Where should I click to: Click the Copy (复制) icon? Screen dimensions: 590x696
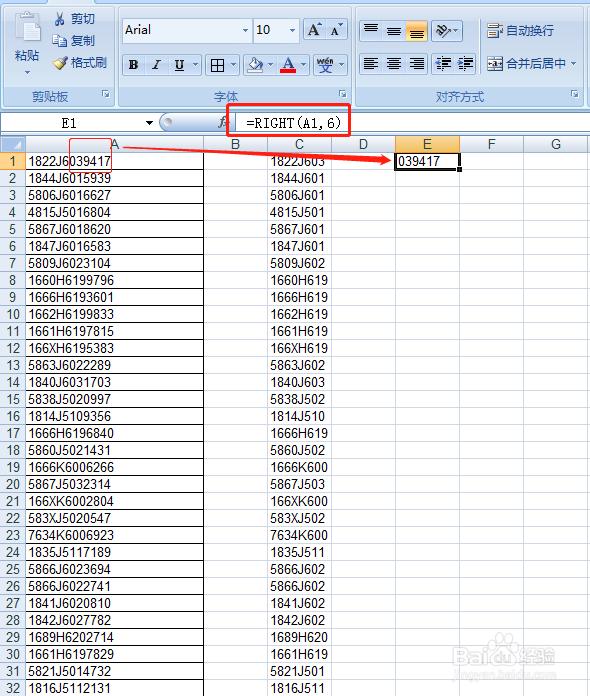[x=59, y=40]
